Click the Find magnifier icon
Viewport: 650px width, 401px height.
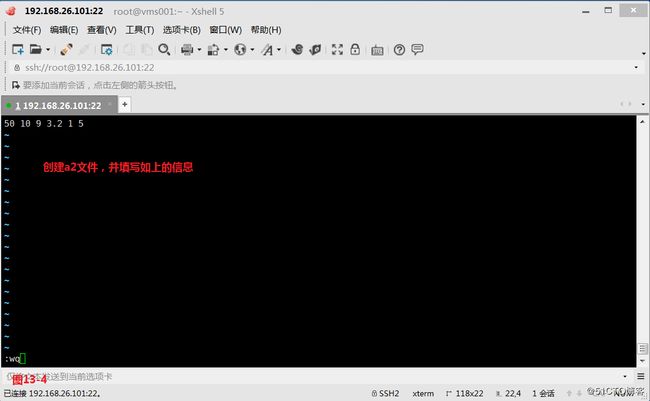click(x=164, y=50)
